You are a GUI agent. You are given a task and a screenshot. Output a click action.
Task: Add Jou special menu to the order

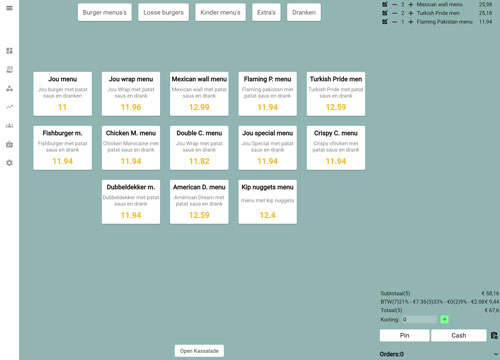coord(268,148)
